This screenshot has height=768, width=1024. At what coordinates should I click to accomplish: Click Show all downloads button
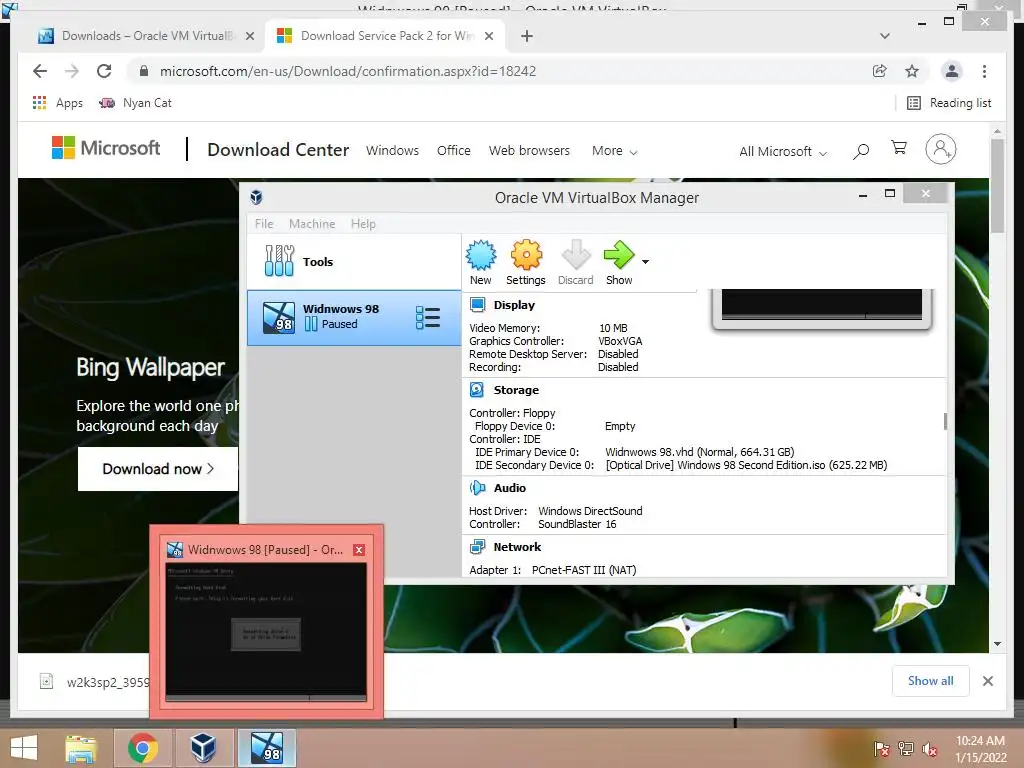(x=931, y=681)
